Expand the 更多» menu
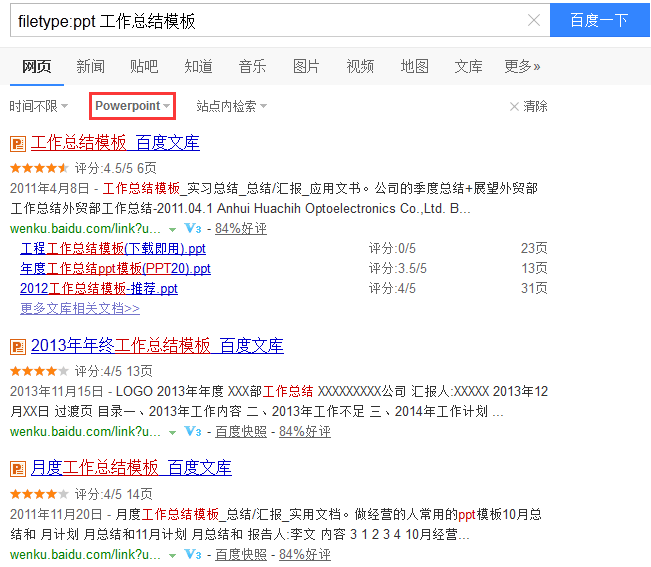The width and height of the screenshot is (651, 567). [522, 66]
